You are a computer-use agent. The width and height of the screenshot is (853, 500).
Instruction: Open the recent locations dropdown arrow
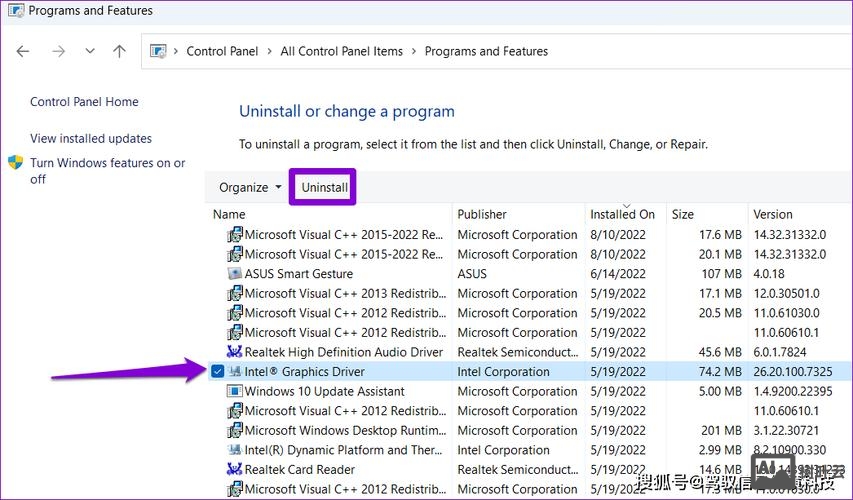tap(90, 51)
